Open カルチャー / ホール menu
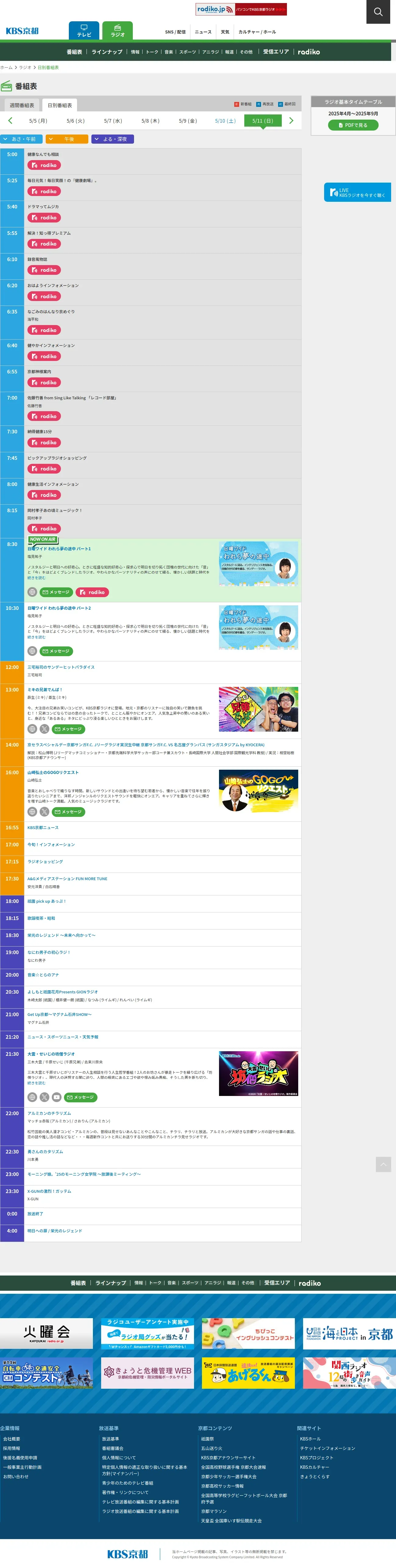Viewport: 396px width, 1568px height. pyautogui.click(x=257, y=32)
